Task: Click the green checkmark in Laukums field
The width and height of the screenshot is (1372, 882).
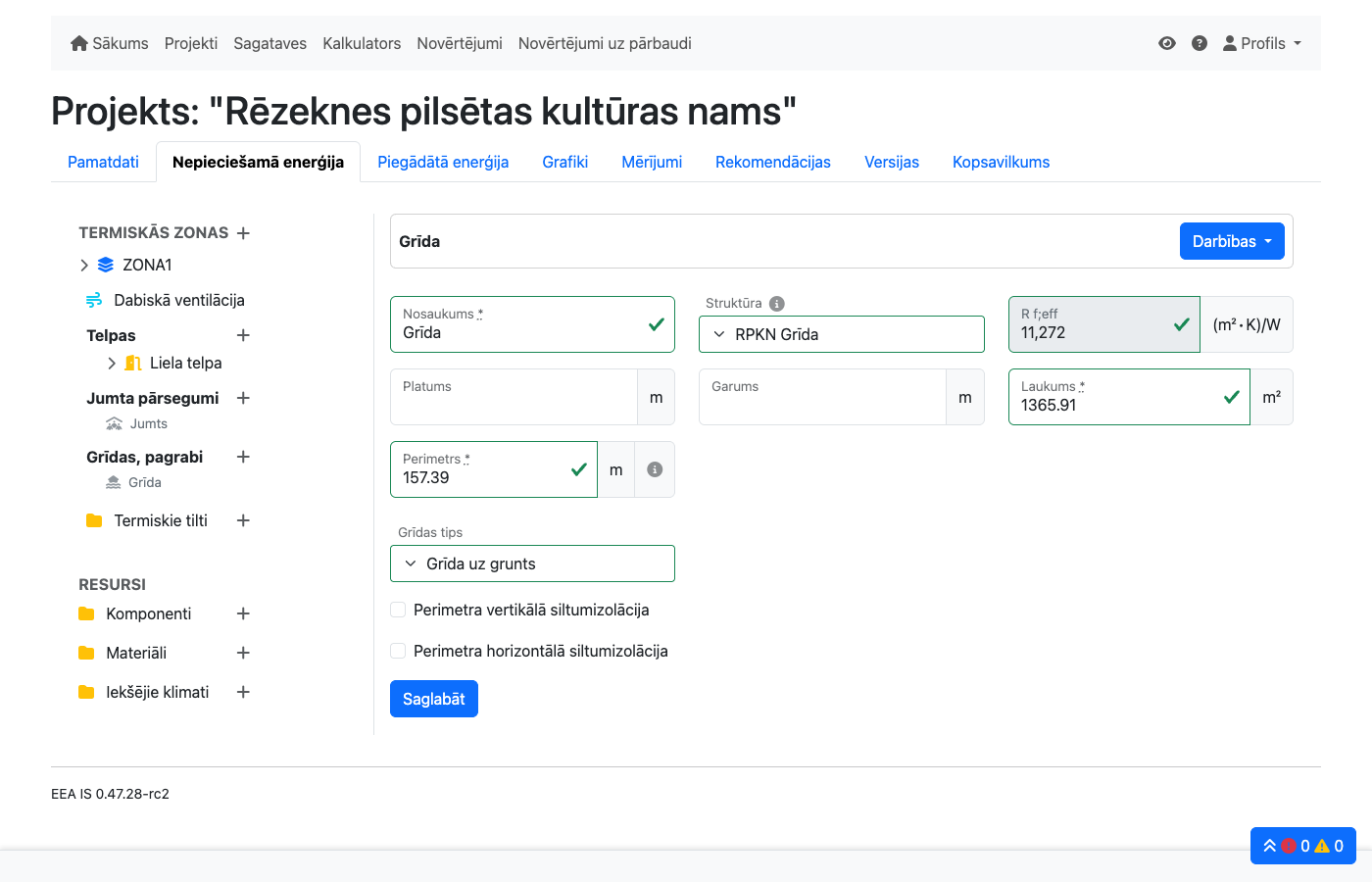Action: click(x=1231, y=397)
